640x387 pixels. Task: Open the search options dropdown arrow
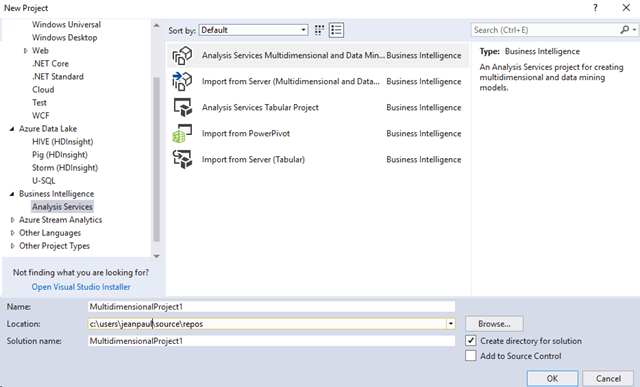click(634, 30)
